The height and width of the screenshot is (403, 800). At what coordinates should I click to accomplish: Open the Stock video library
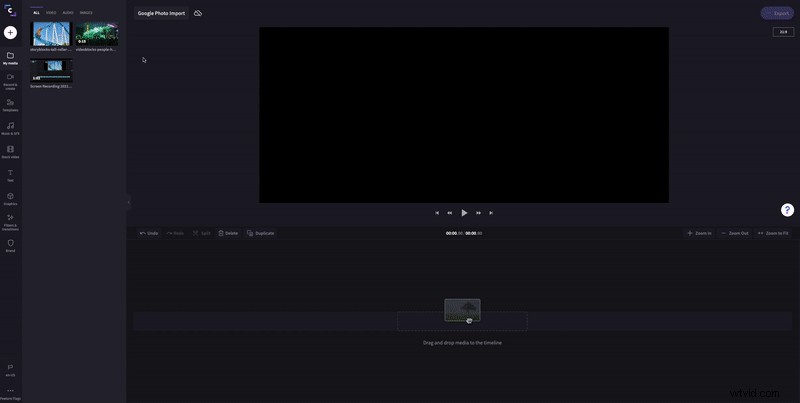click(10, 151)
